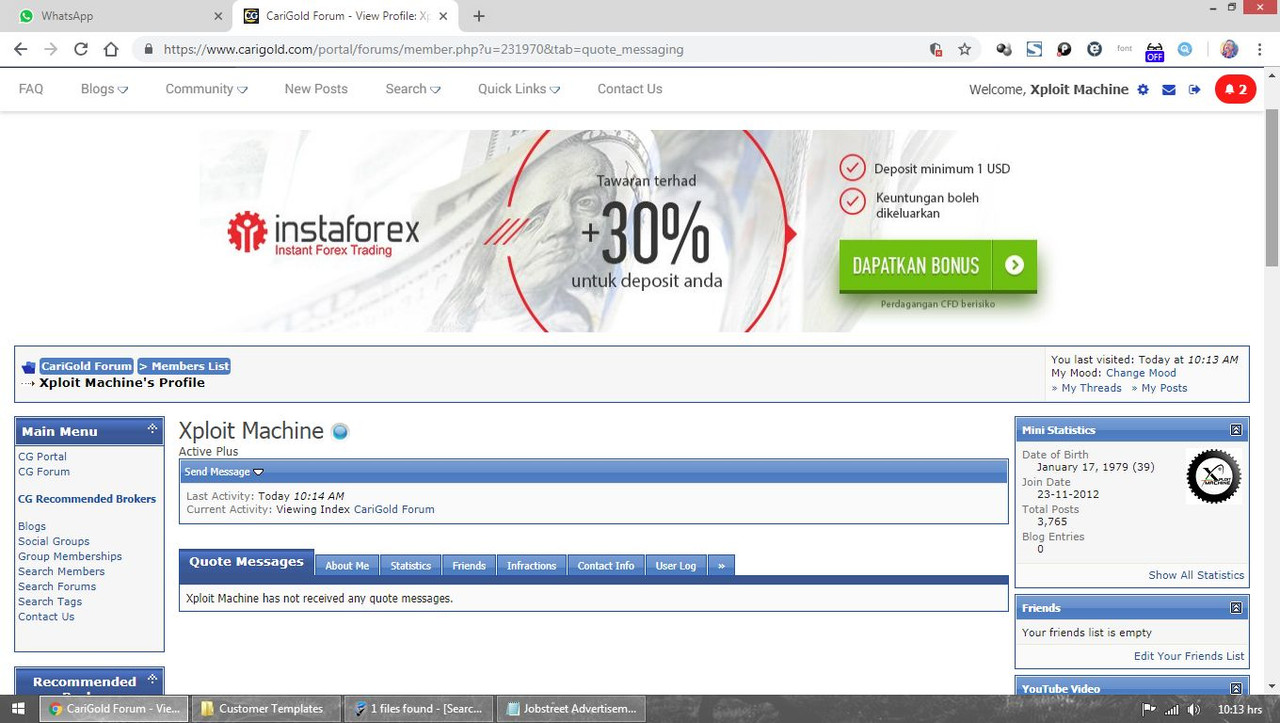Switch to the Contact Info tab

pyautogui.click(x=606, y=565)
